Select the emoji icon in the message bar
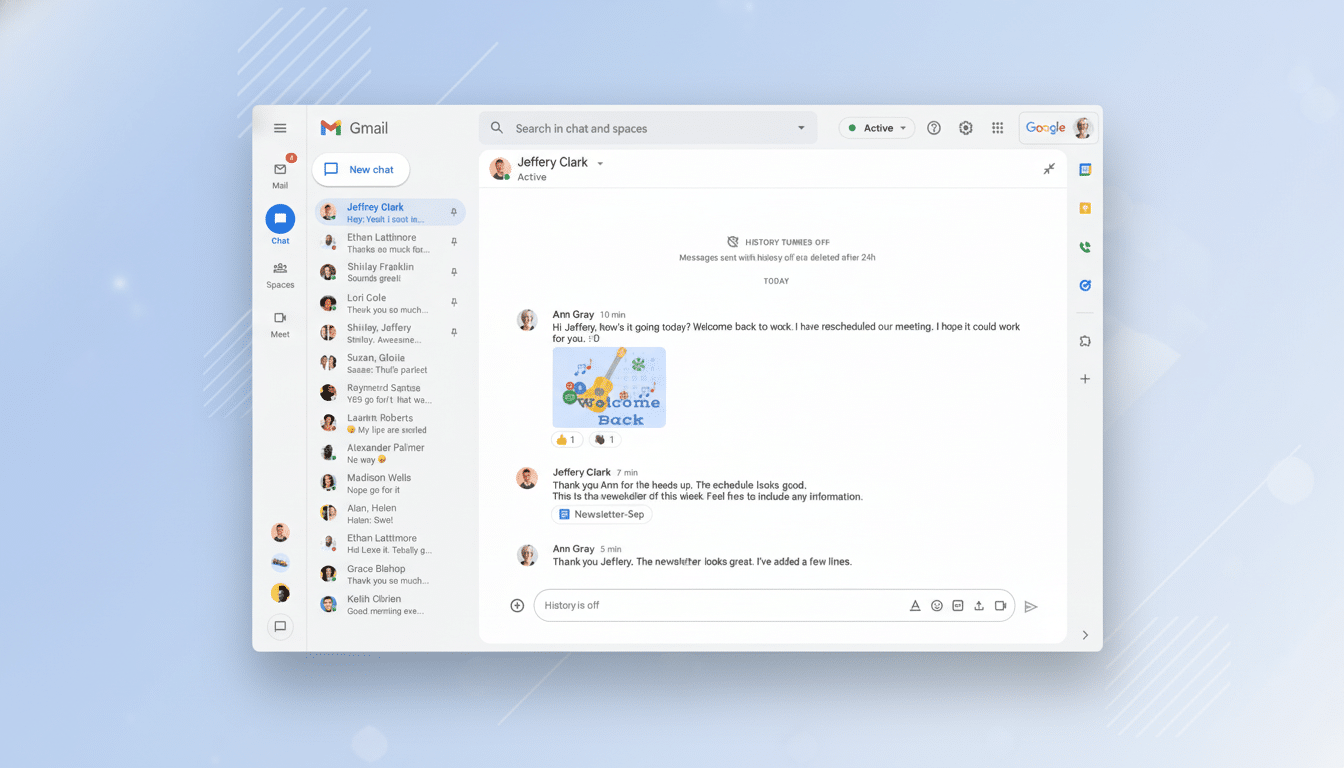 937,605
